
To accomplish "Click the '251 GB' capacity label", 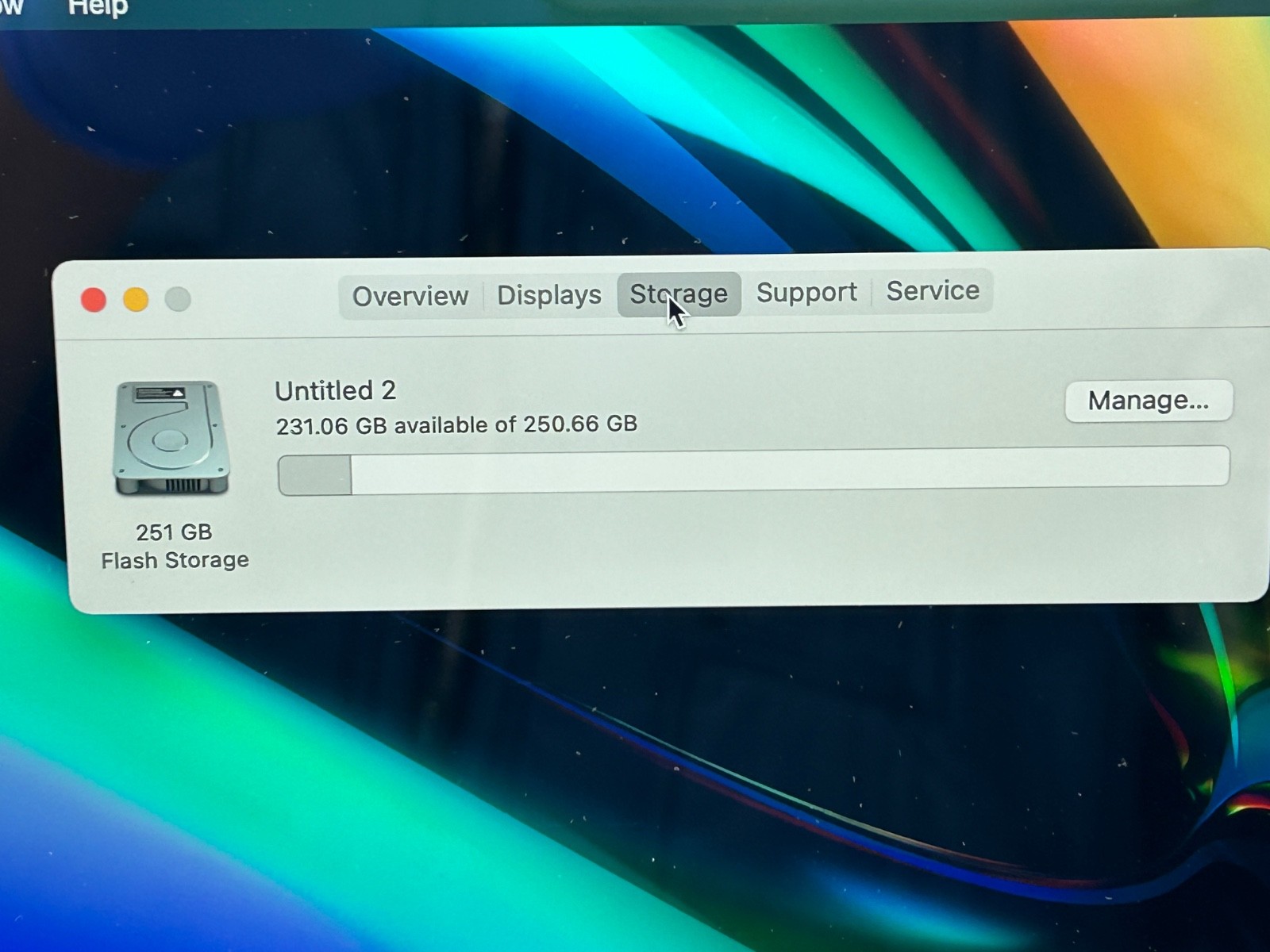I will coord(174,532).
